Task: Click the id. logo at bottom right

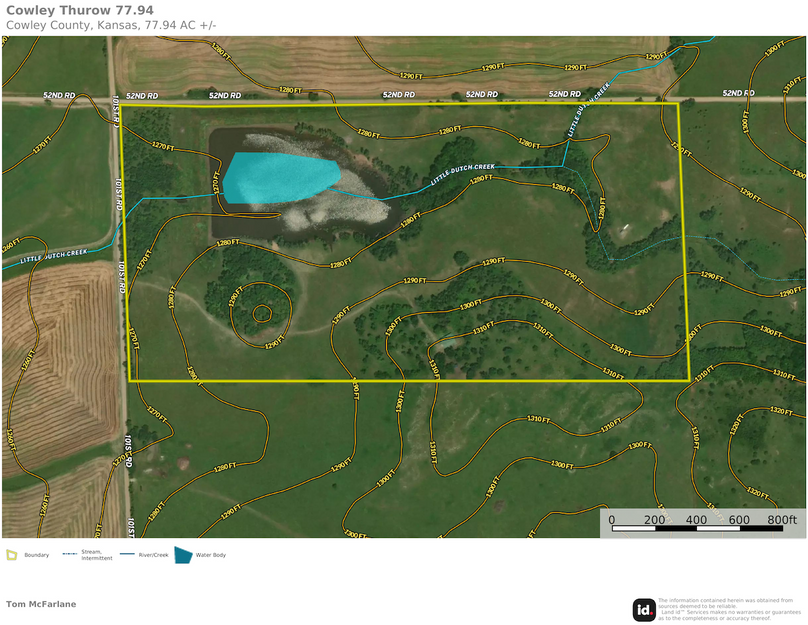Action: pyautogui.click(x=644, y=609)
